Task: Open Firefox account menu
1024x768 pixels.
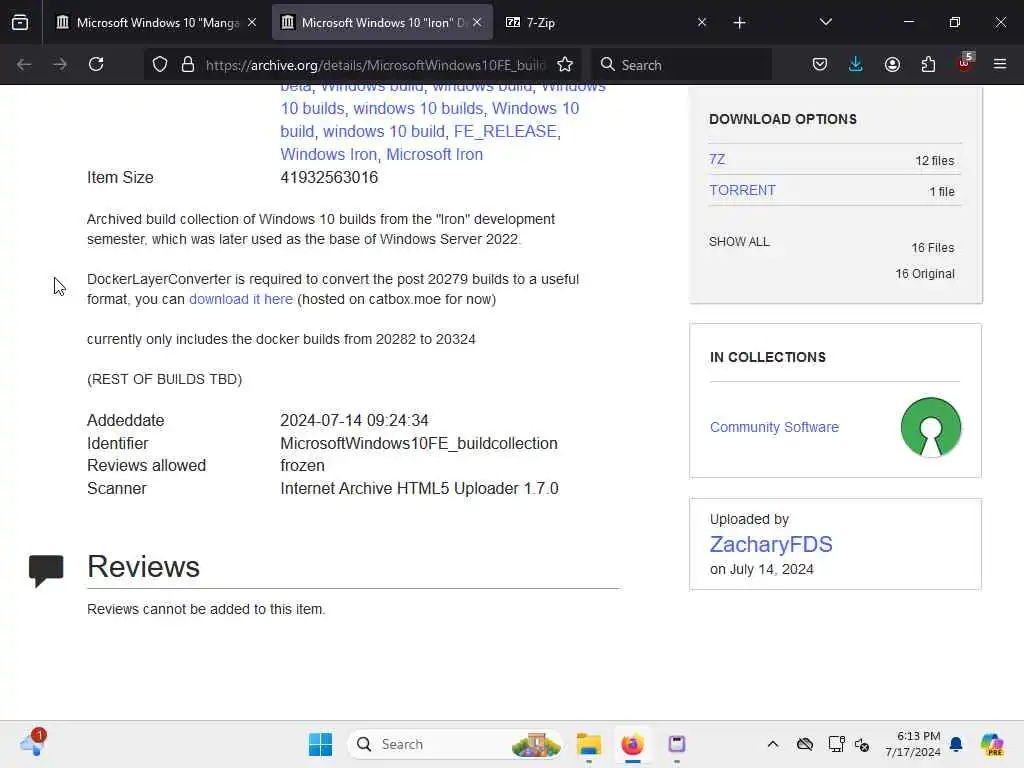Action: 892,65
